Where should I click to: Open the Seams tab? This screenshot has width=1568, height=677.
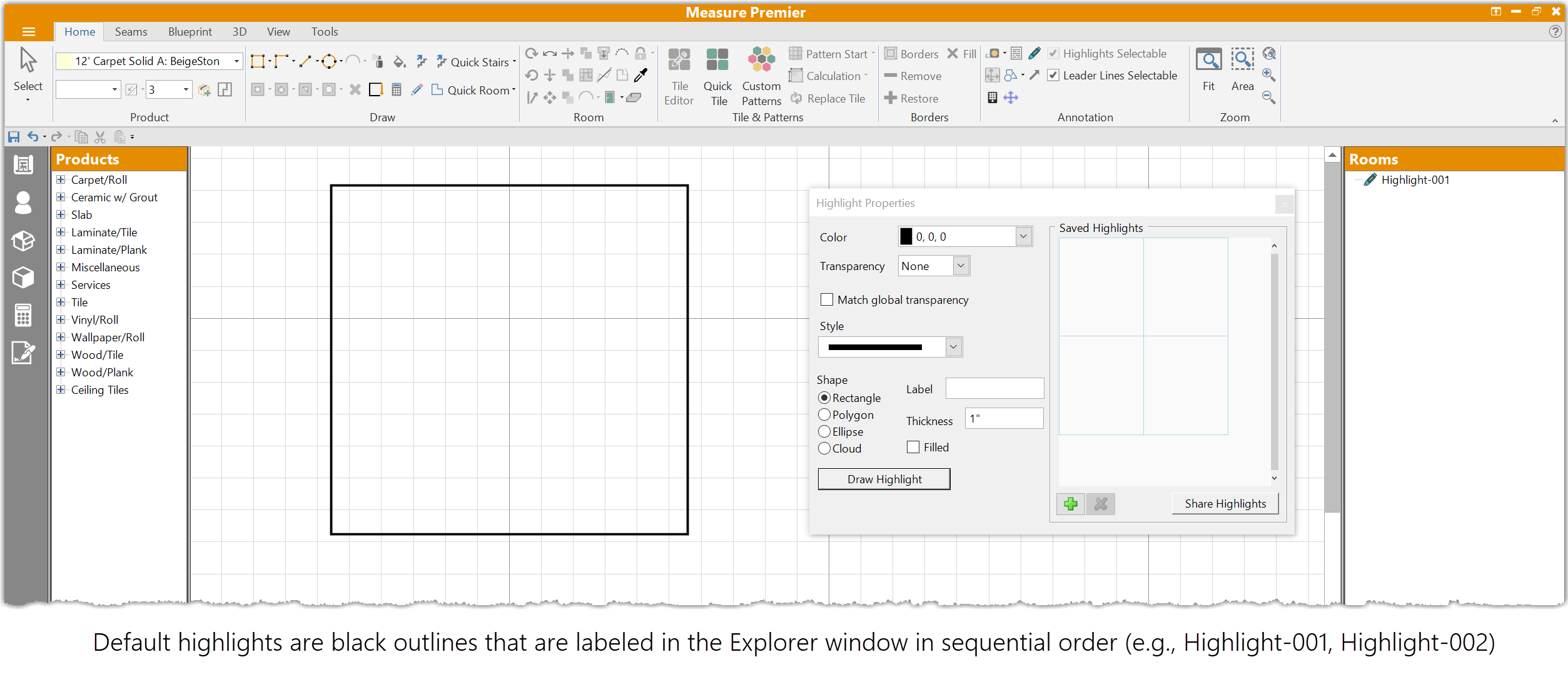131,32
